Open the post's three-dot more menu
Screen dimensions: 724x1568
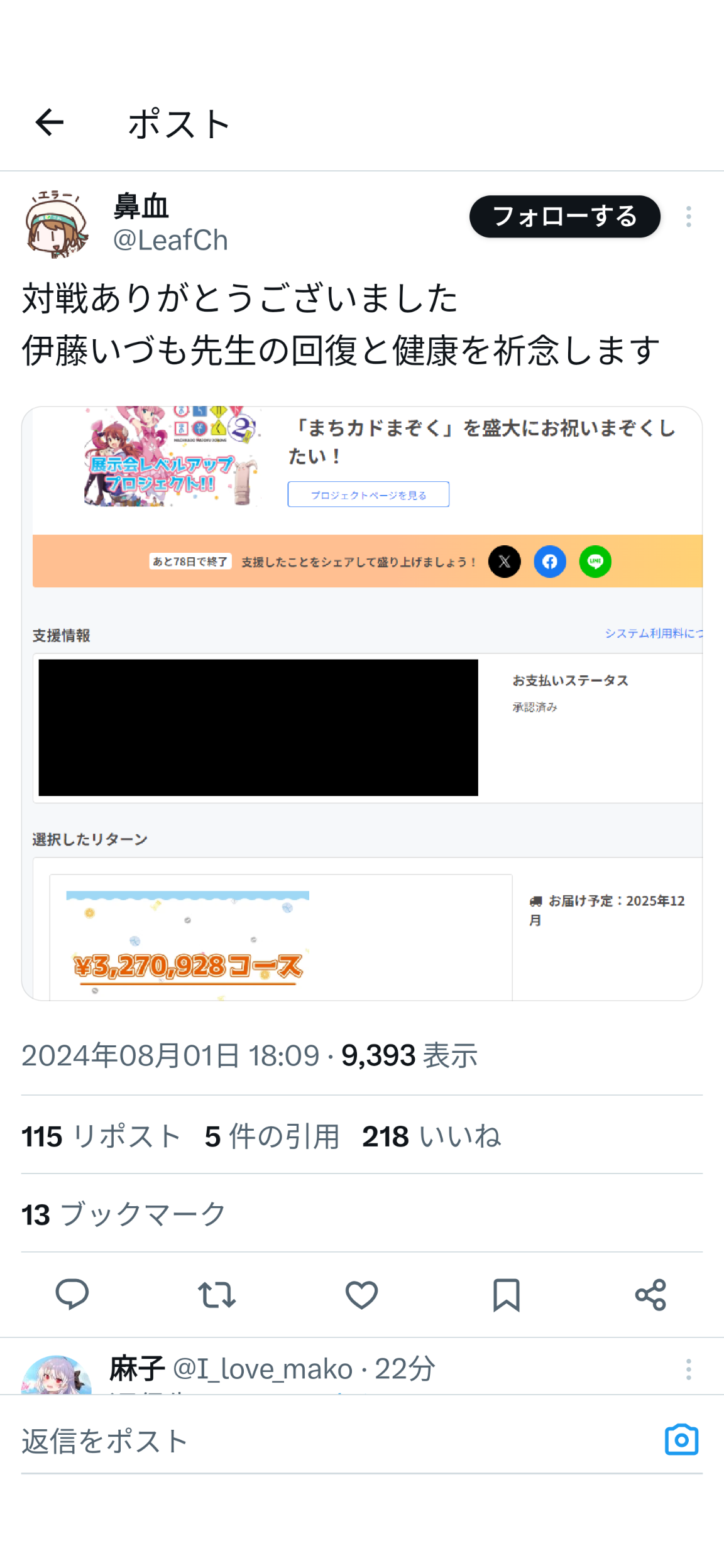tap(689, 217)
